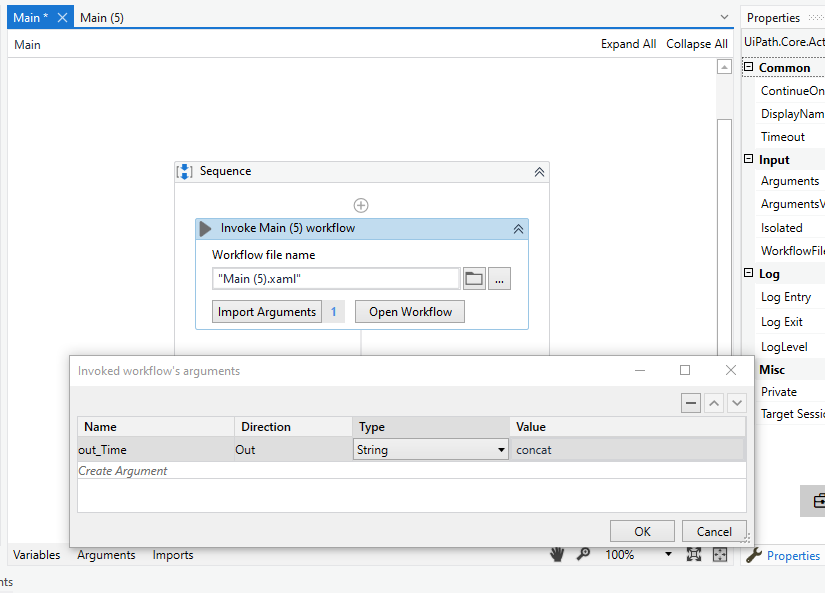Click the plus icon to add activity
This screenshot has height=593, width=825.
361,205
